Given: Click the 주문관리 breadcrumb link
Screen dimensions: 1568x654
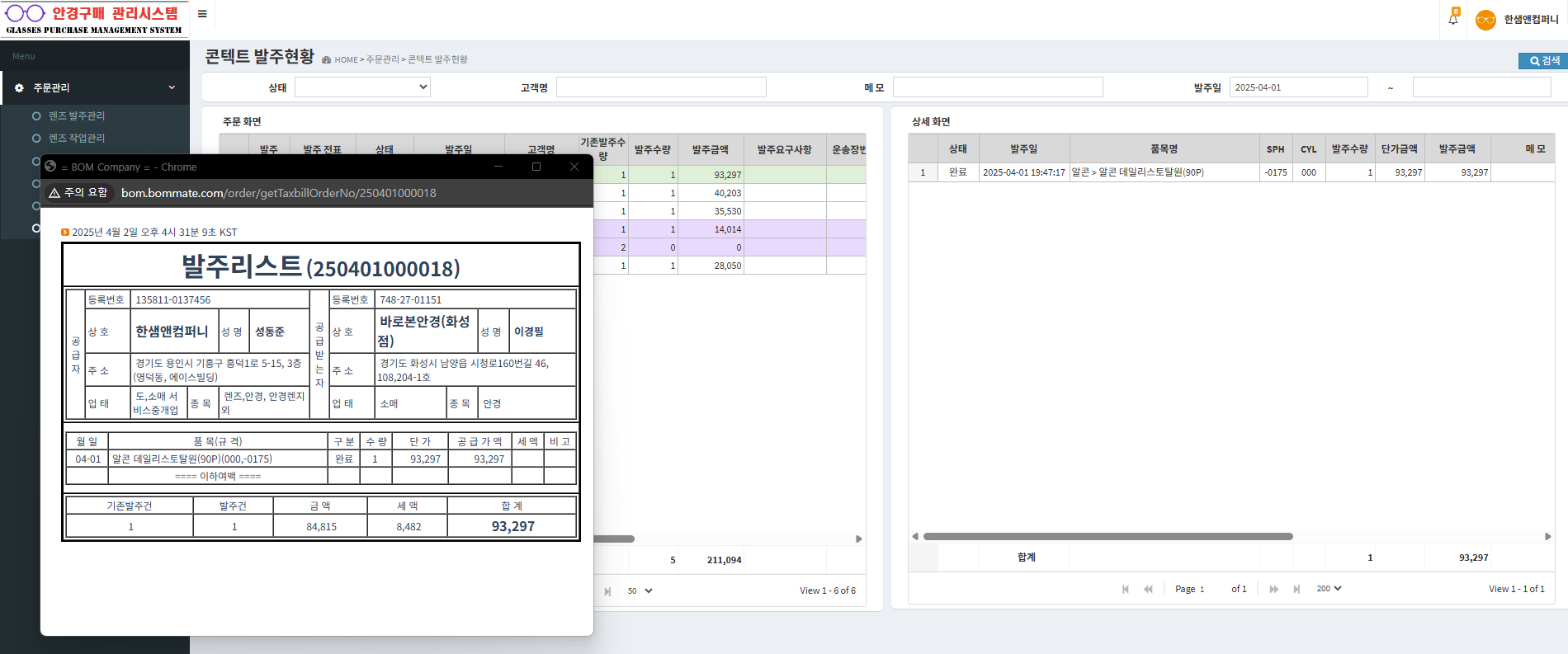Looking at the screenshot, I should 382,59.
